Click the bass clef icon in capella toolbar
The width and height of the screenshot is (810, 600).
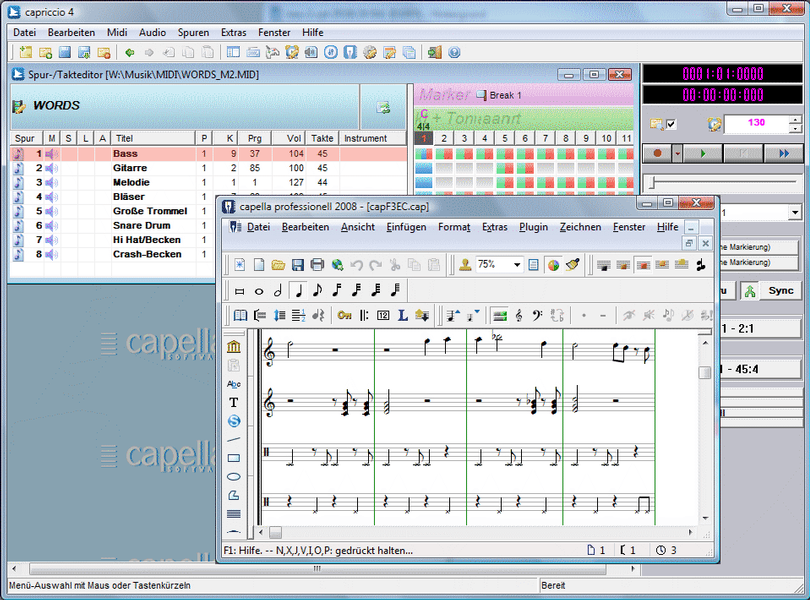point(537,315)
